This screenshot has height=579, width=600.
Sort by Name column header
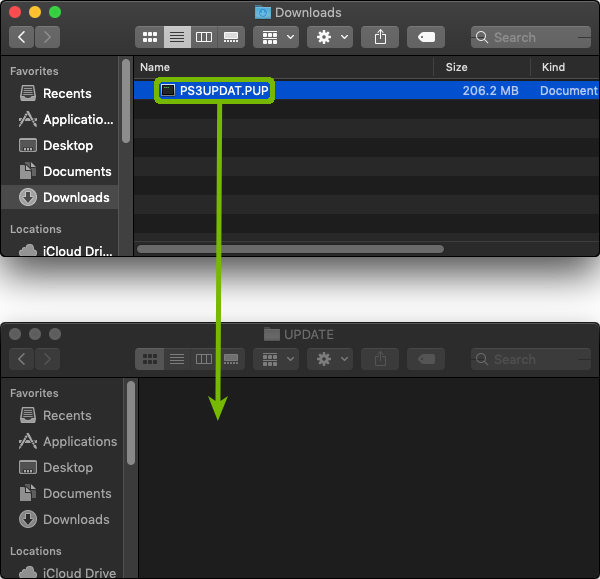[x=155, y=67]
